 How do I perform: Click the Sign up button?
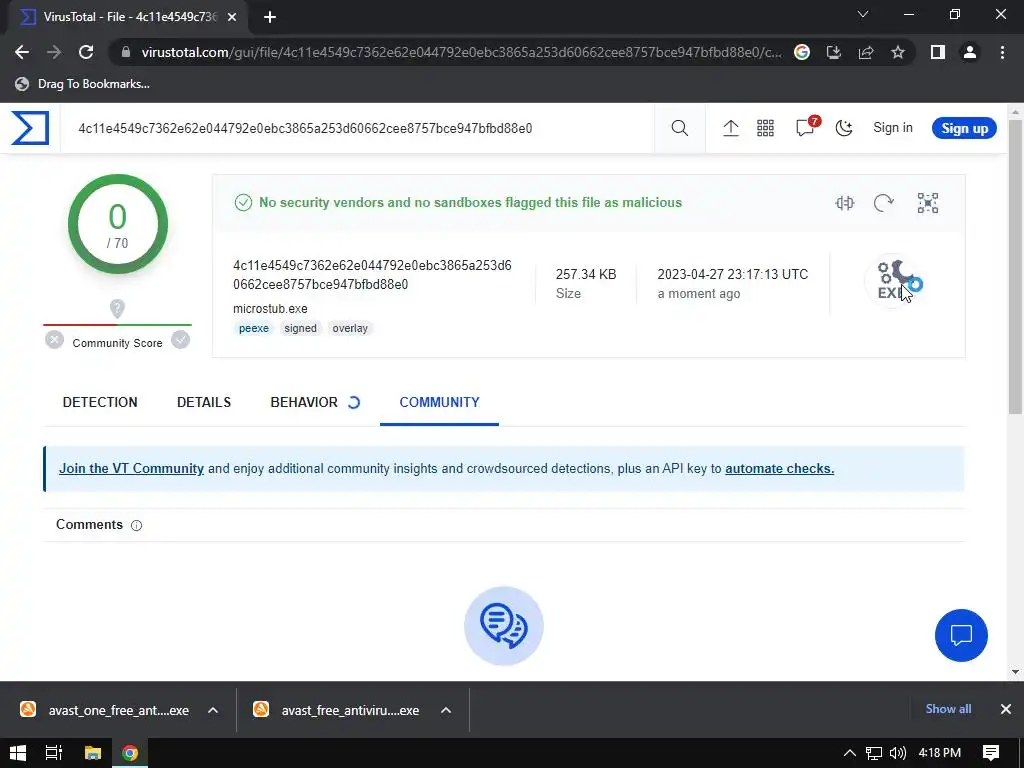(964, 128)
